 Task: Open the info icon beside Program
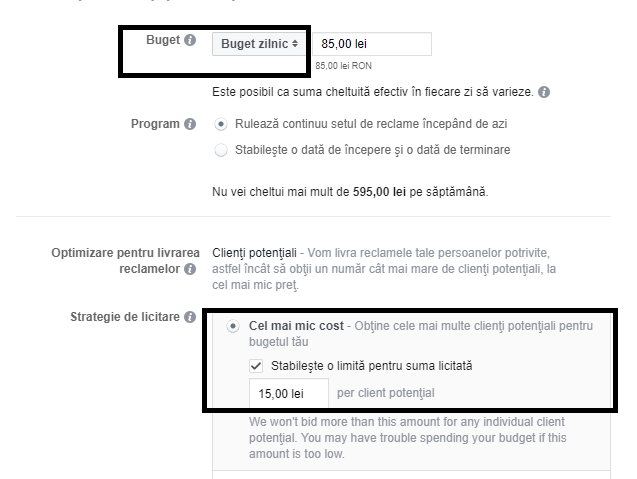190,124
